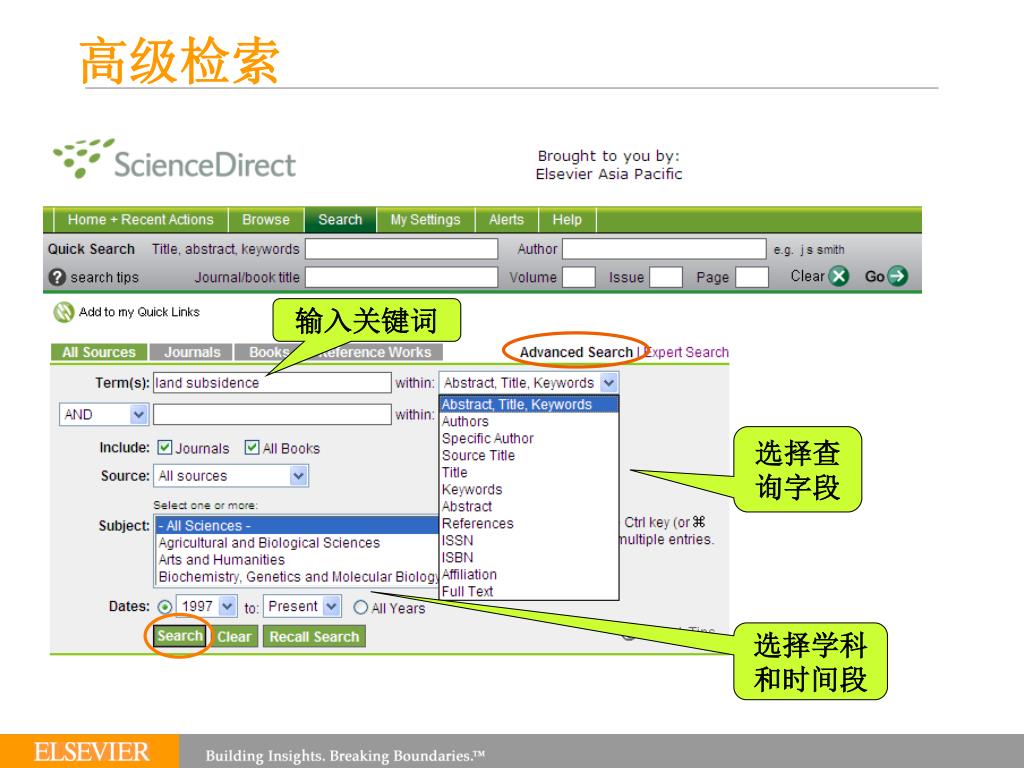Image resolution: width=1024 pixels, height=768 pixels.
Task: Switch to the Reference Works tab
Action: [376, 352]
